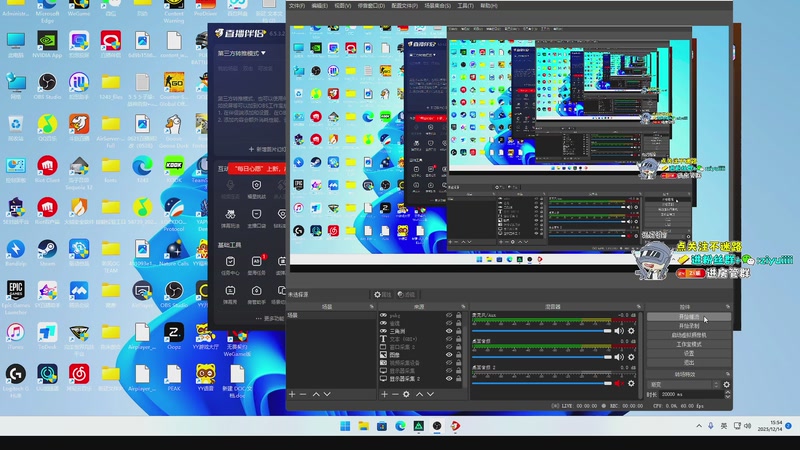
Task: Open the 文件(F) menu in OBS
Action: coord(297,6)
